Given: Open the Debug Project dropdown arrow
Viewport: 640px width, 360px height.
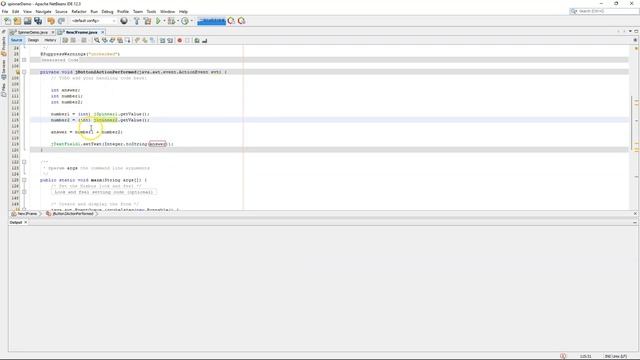Looking at the screenshot, I should tap(178, 21).
